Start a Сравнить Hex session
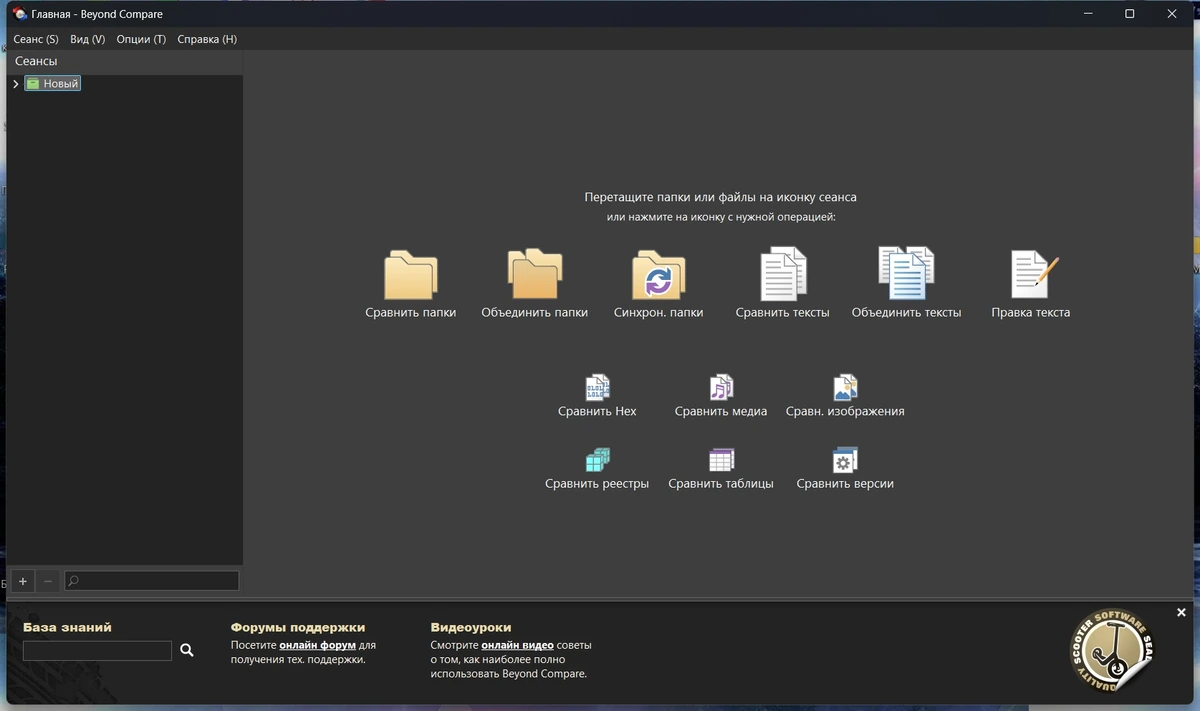Screen dimensions: 1200x711 [x=597, y=387]
